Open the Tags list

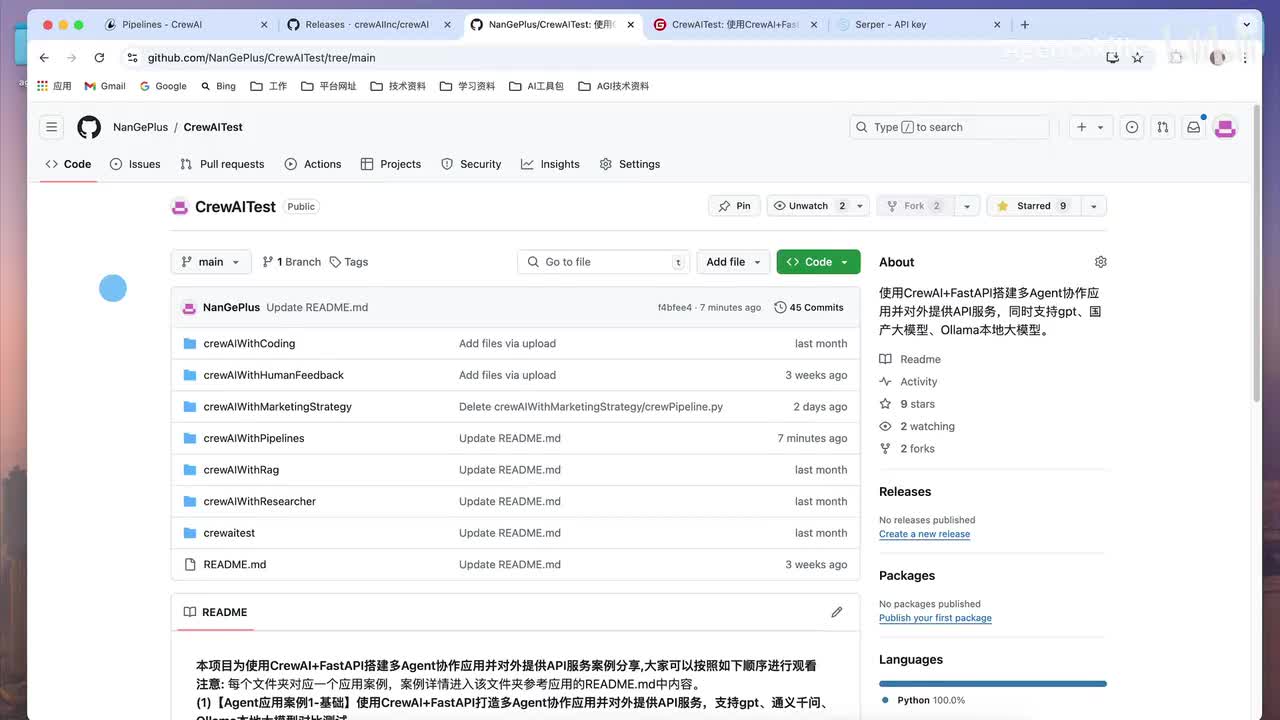coord(349,262)
